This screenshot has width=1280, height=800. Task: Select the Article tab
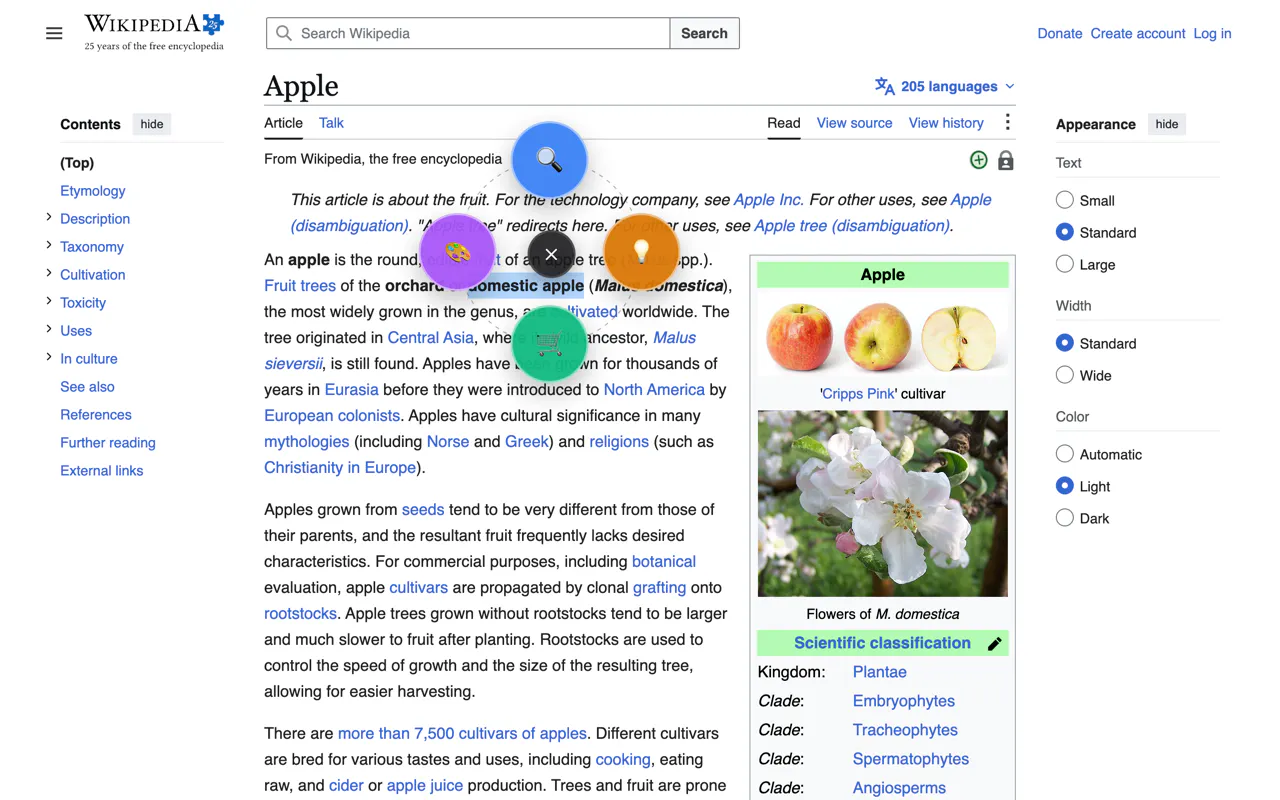(x=283, y=123)
